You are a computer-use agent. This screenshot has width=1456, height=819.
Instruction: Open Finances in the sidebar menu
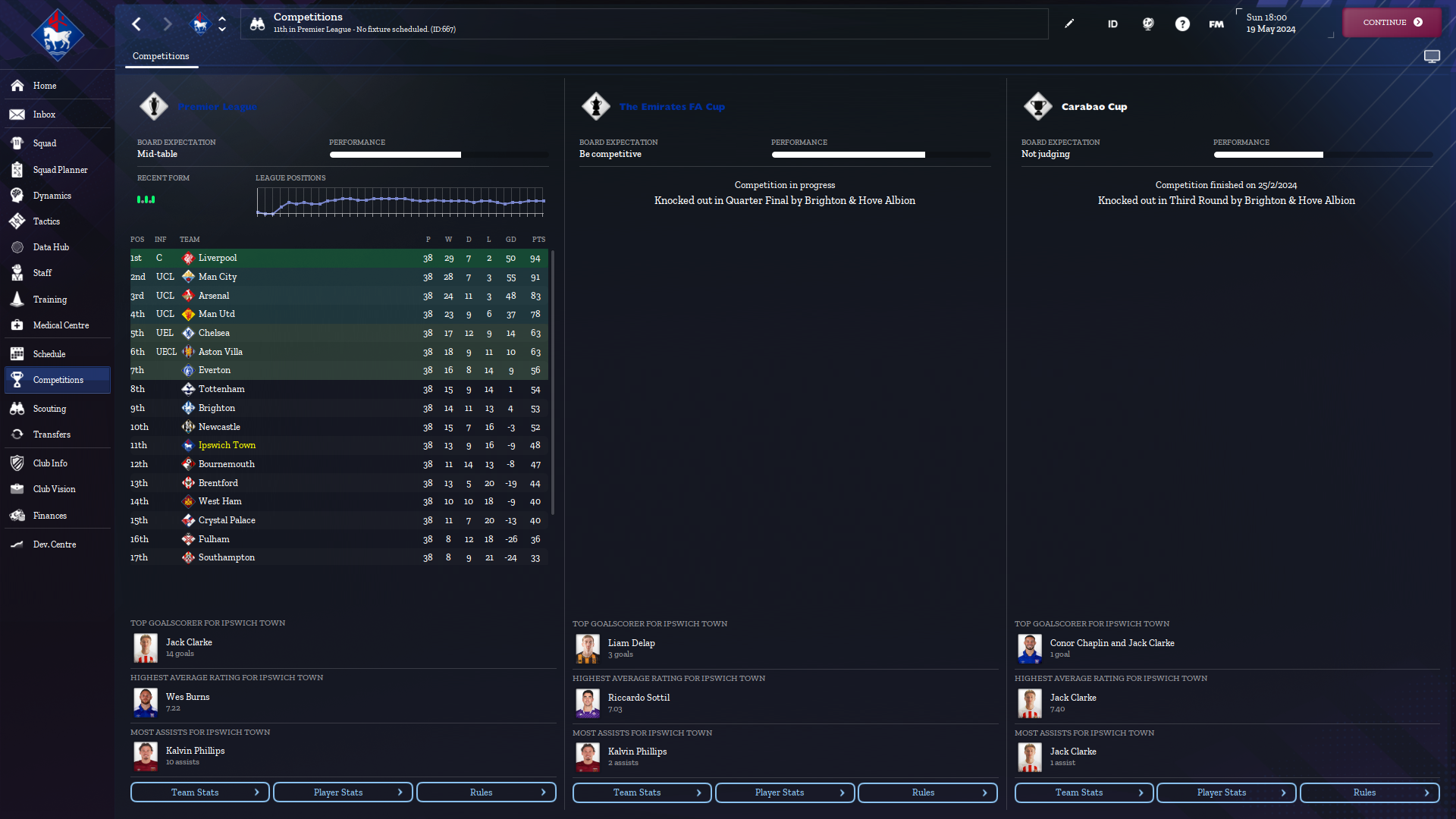click(58, 516)
